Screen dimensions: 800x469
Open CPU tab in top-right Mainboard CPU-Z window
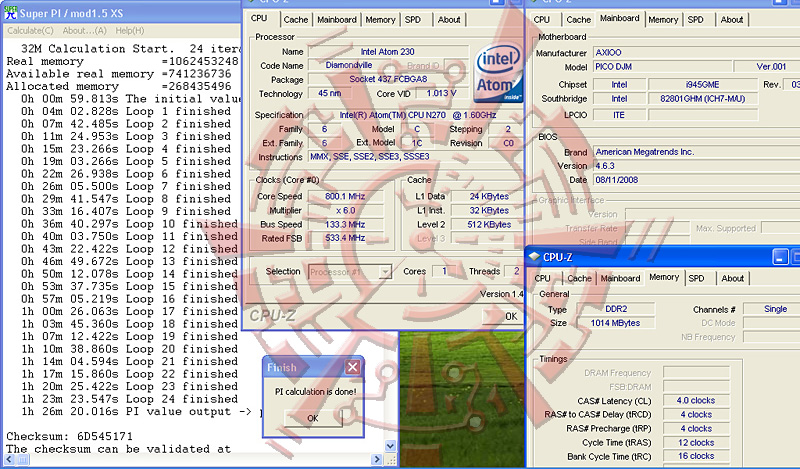coord(542,20)
